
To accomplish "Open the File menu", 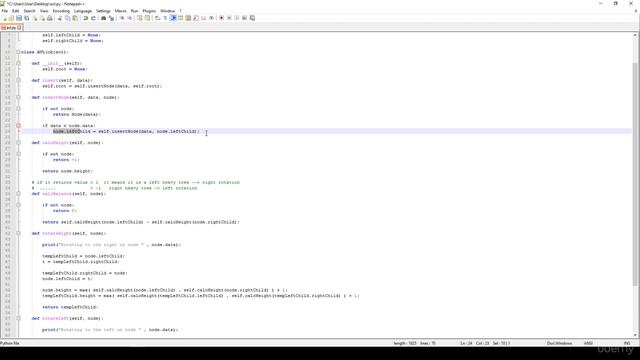I will pos(4,11).
